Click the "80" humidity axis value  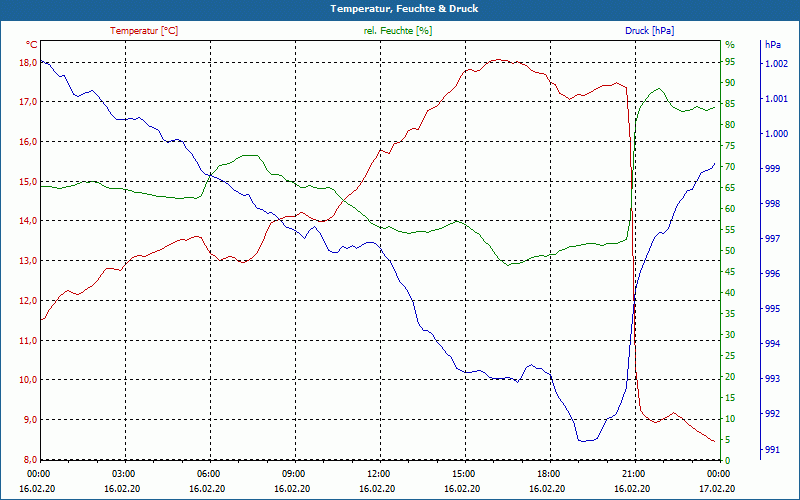click(x=730, y=124)
